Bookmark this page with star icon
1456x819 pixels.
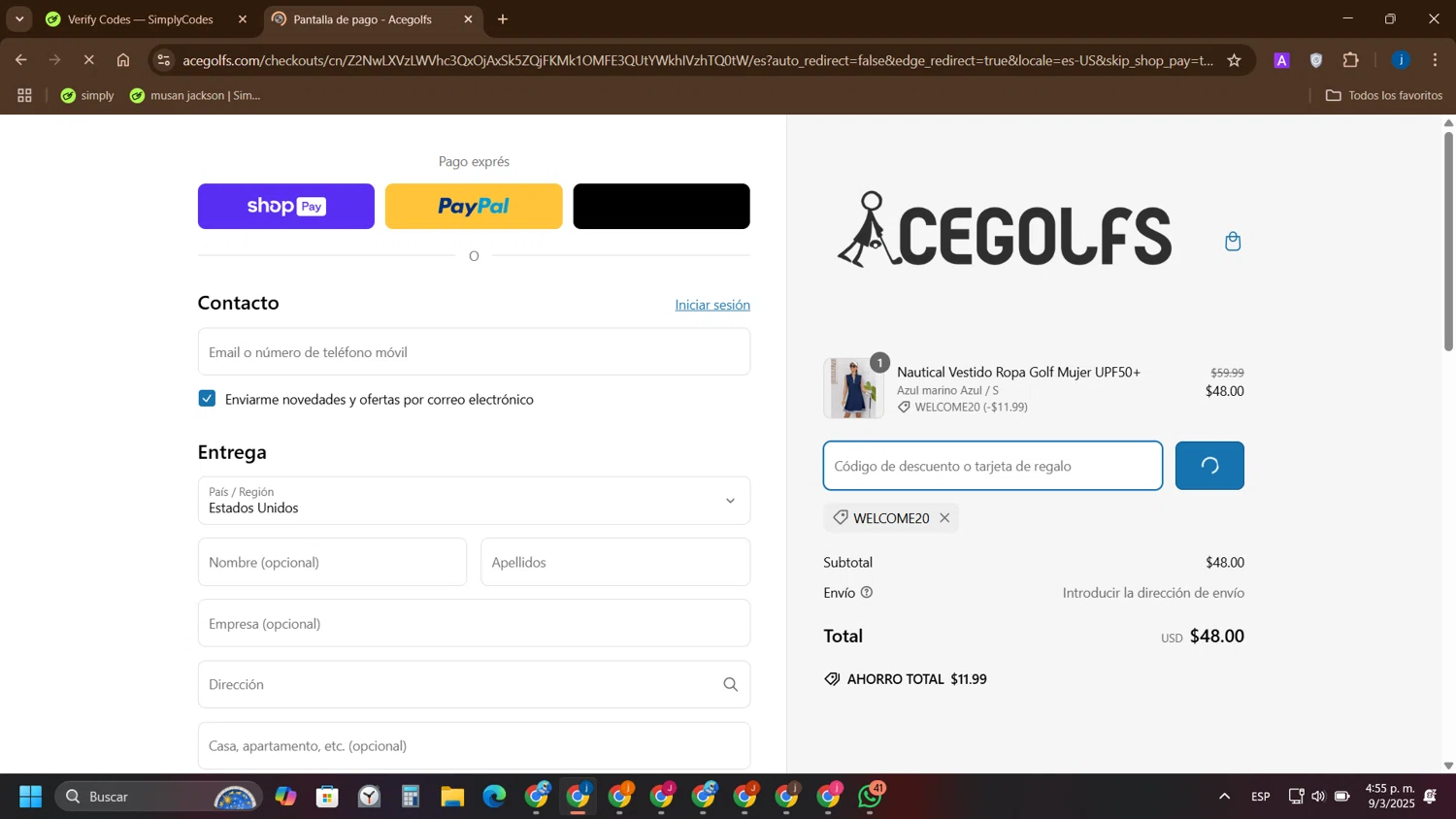click(x=1234, y=60)
